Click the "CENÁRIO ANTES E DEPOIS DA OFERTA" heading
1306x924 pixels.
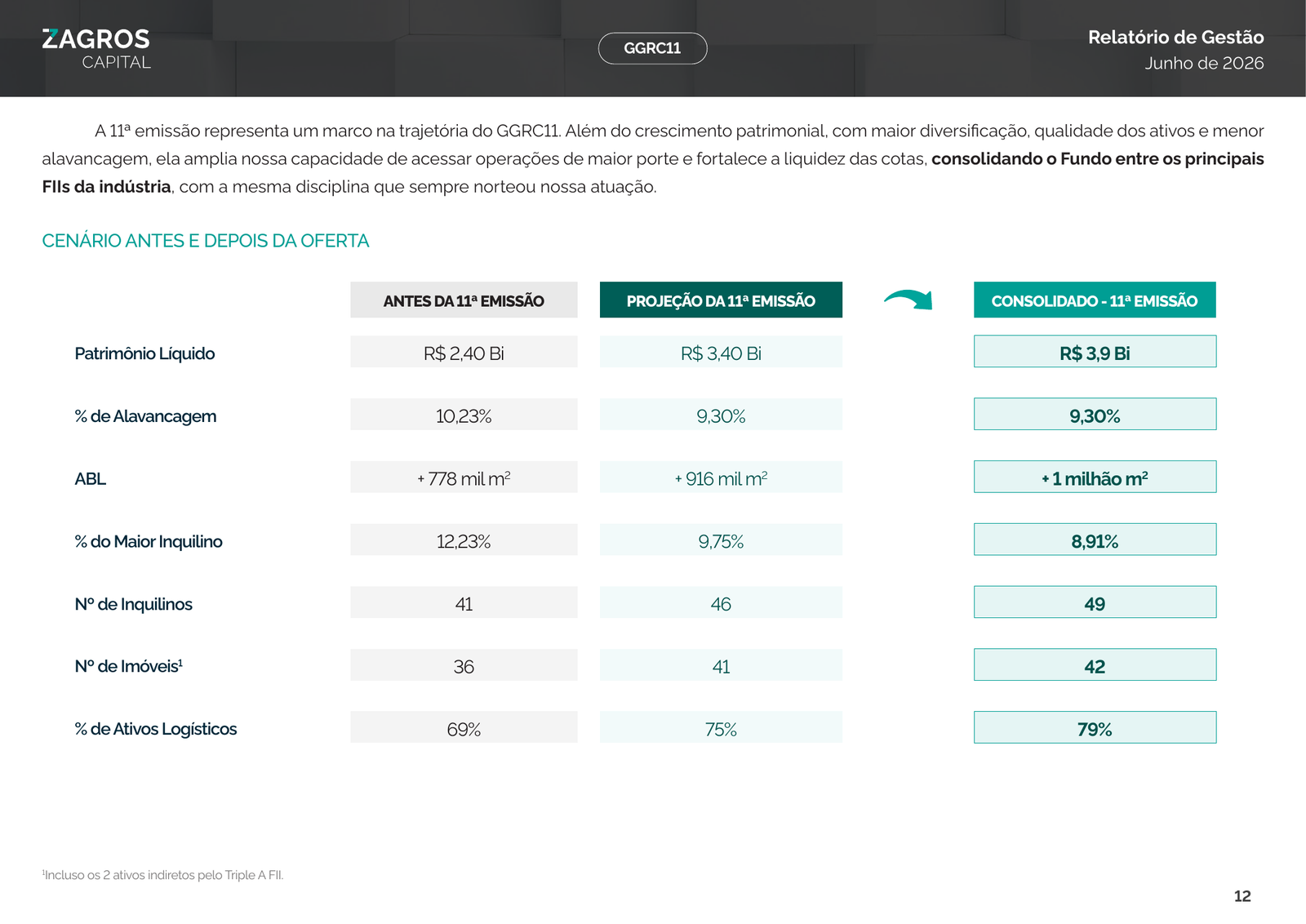[206, 241]
